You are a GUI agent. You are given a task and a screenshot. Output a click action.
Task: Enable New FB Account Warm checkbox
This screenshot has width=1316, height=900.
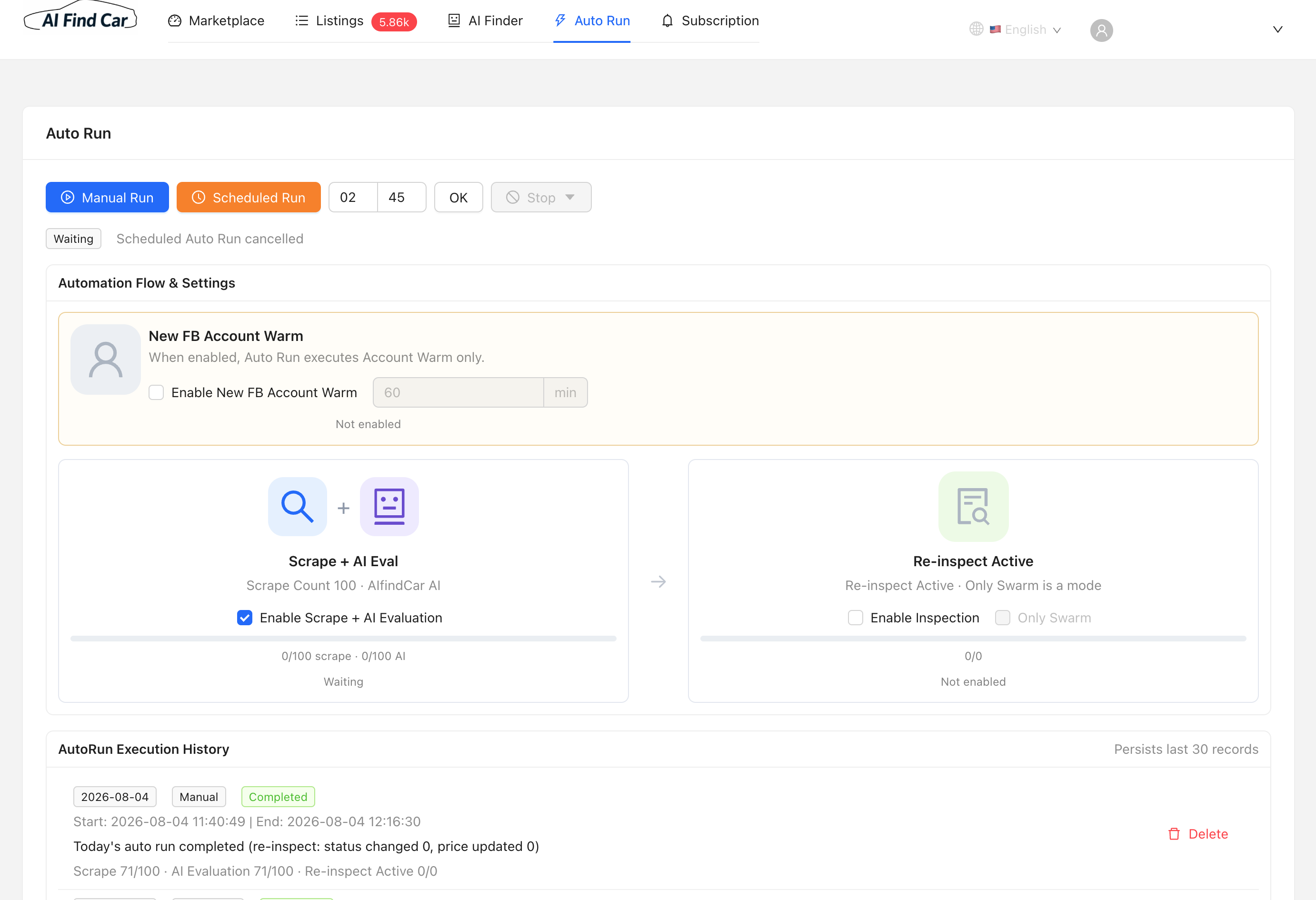[x=156, y=392]
